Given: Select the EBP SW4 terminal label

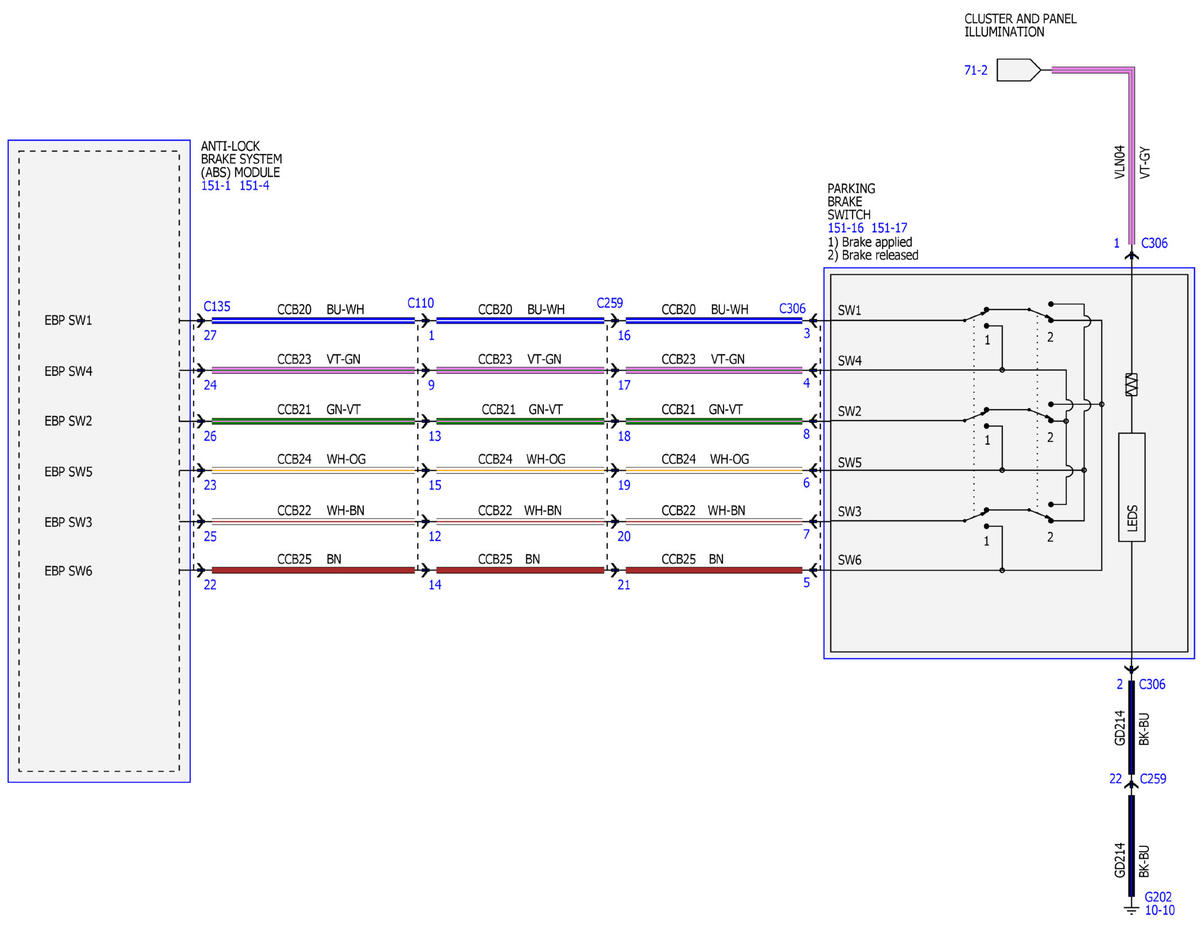Looking at the screenshot, I should [68, 371].
